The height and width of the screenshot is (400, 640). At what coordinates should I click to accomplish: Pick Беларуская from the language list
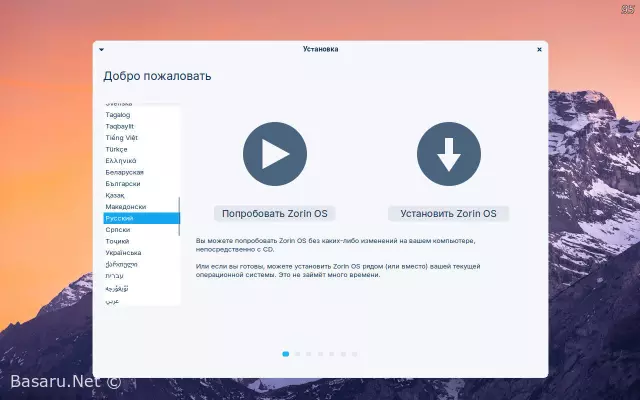tap(141, 172)
